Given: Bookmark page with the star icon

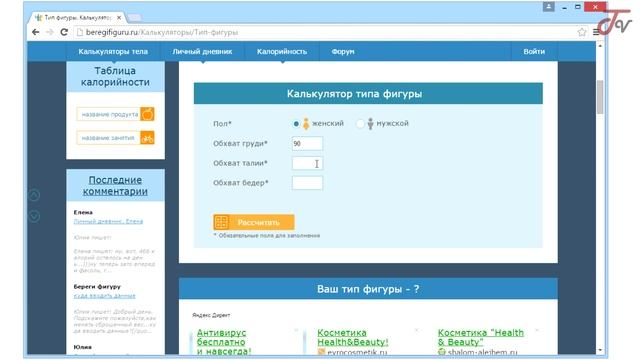Looking at the screenshot, I should [582, 32].
